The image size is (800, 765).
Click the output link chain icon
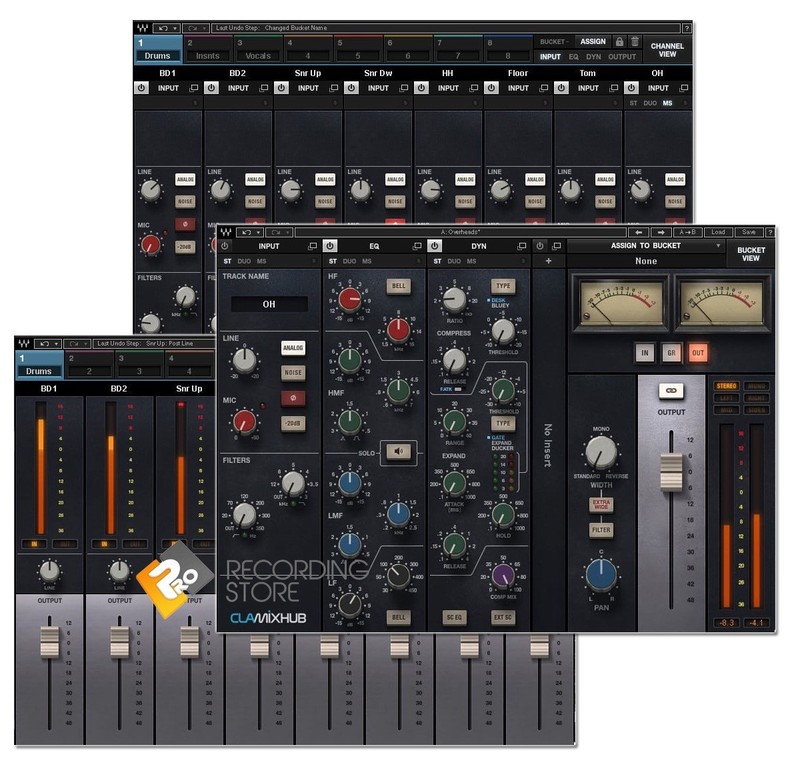pos(671,390)
